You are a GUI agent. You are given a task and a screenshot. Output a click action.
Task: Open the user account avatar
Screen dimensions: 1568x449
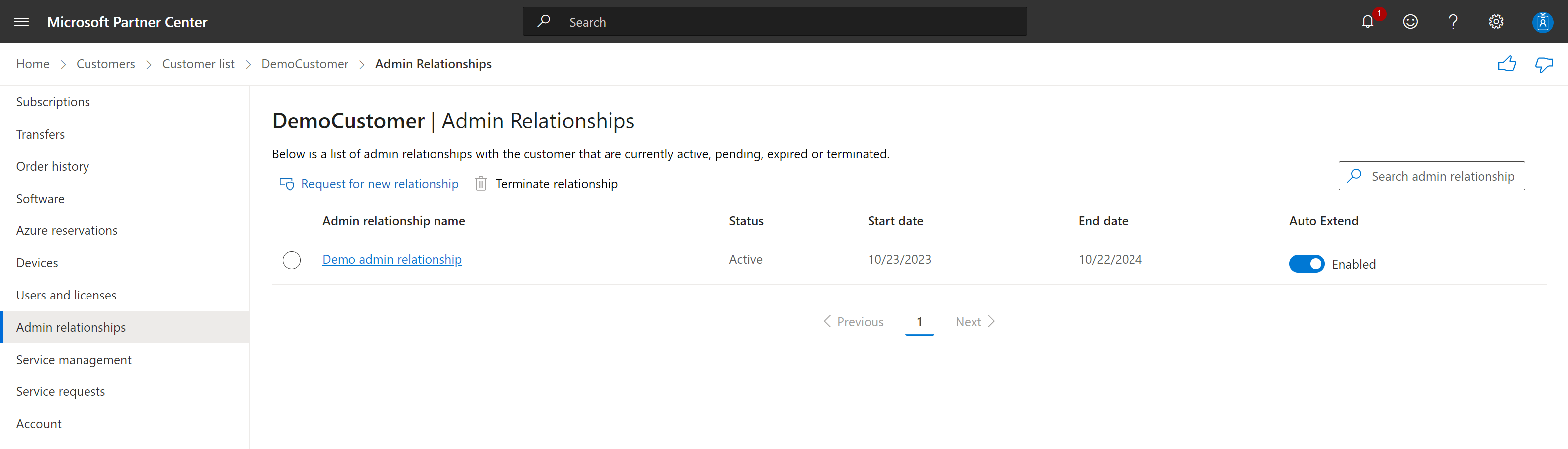[1543, 22]
